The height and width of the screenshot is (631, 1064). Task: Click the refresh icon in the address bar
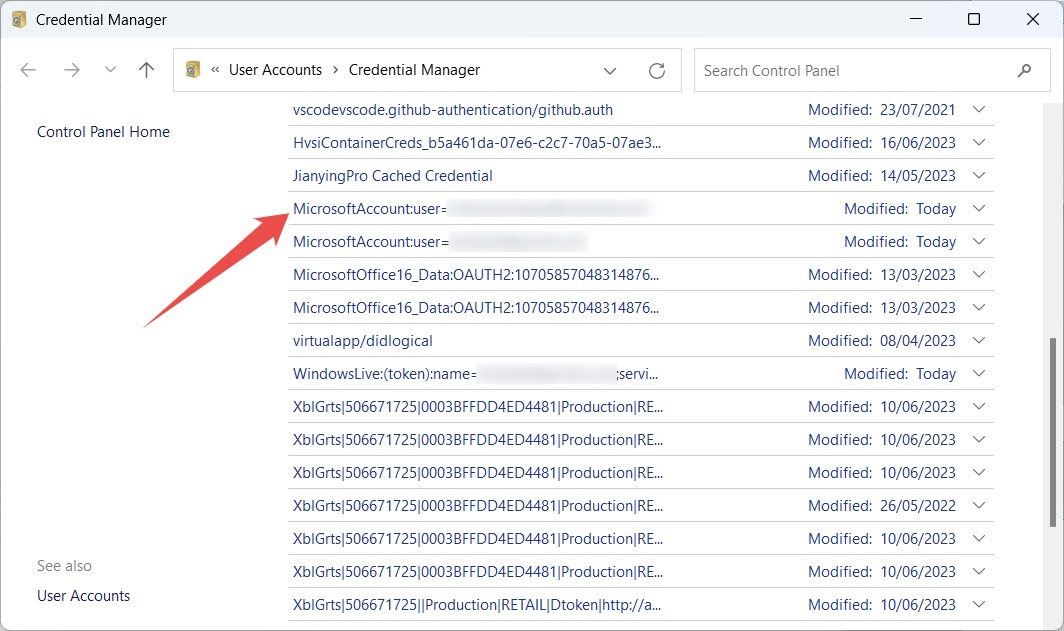tap(656, 70)
